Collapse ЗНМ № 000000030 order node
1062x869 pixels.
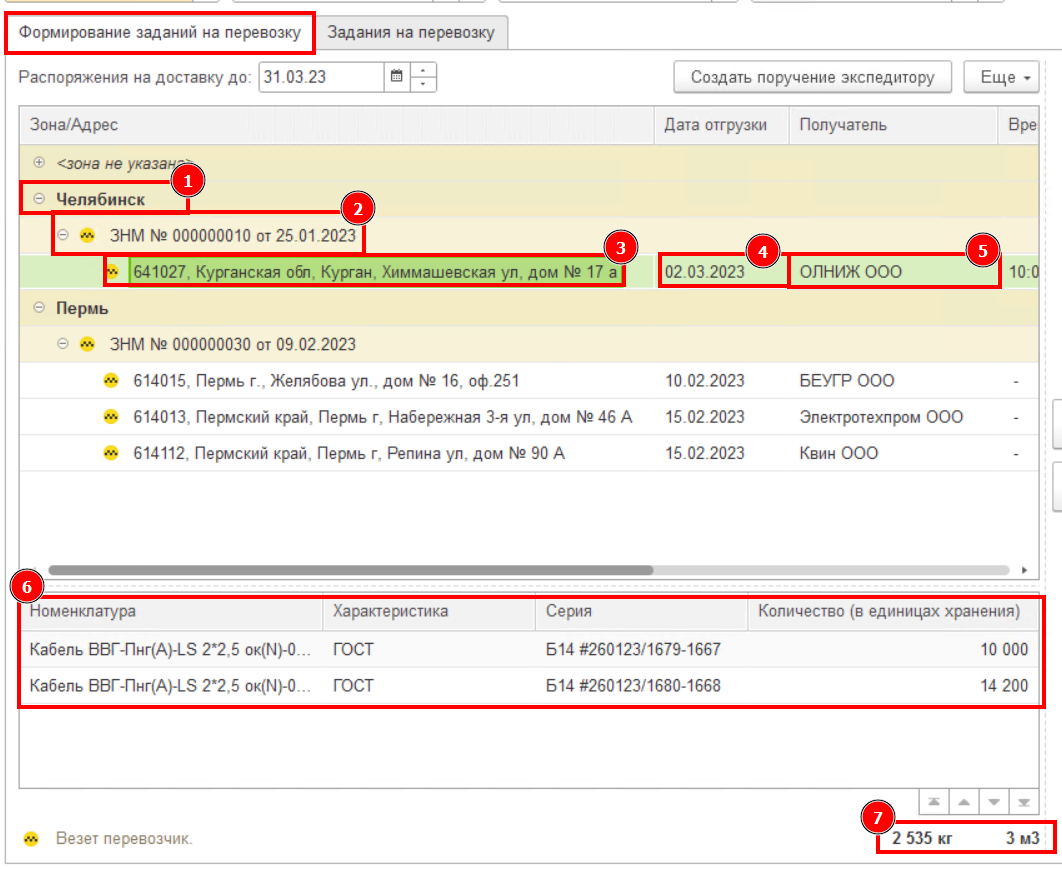point(63,344)
